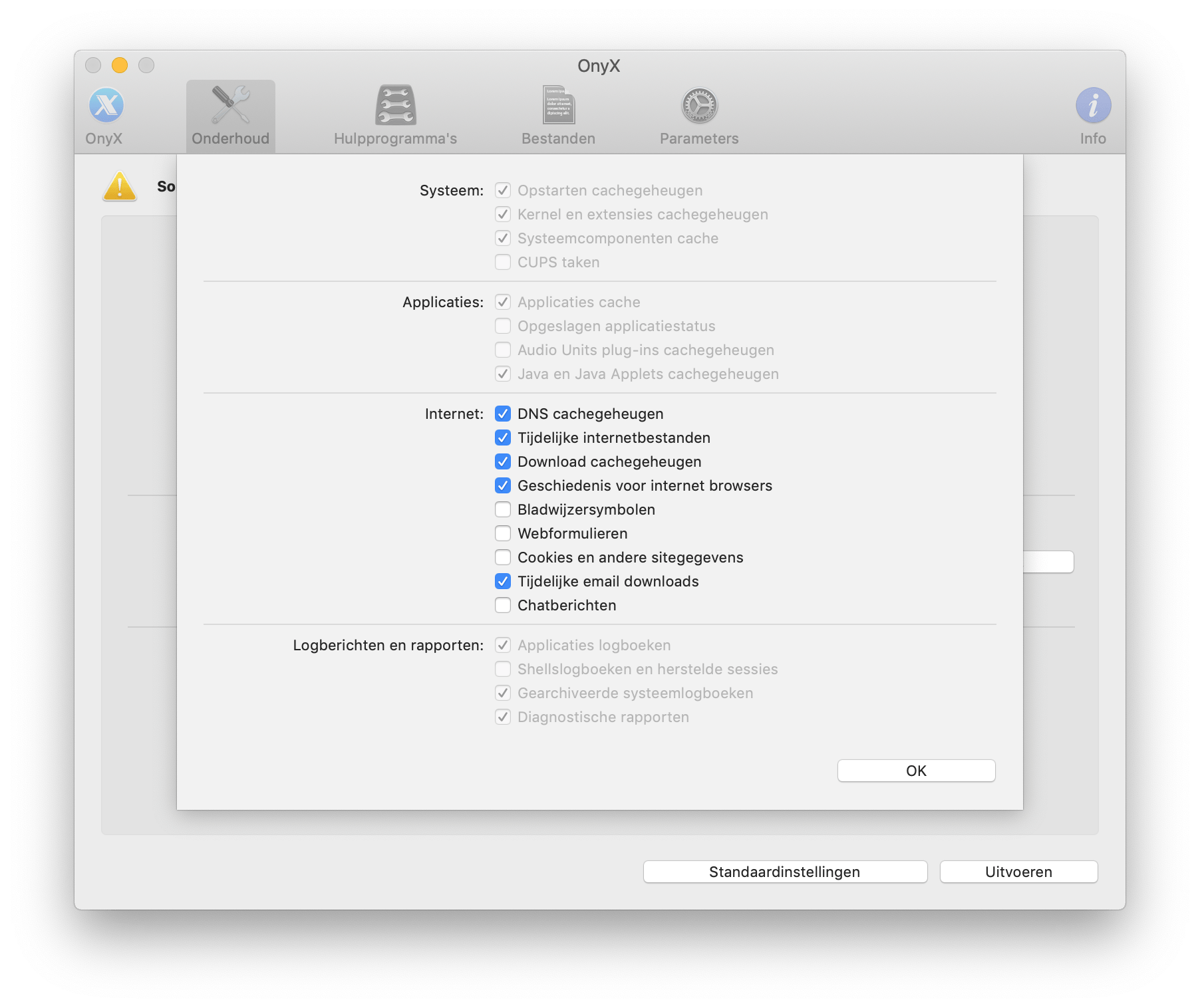Open the Parameters gear icon
This screenshot has width=1200, height=1008.
[x=699, y=105]
